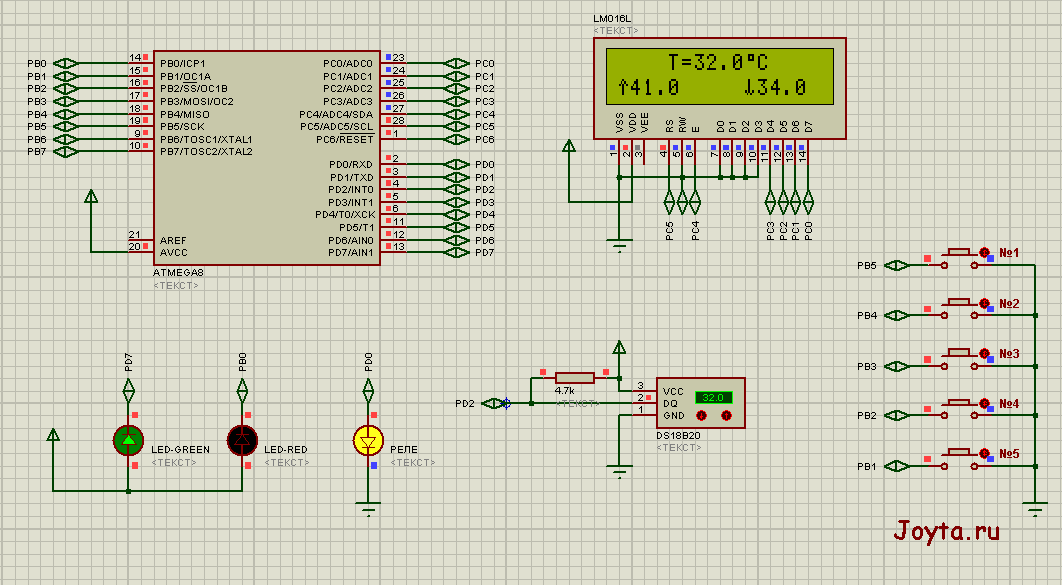Click the green LED-GREEN component
Image resolution: width=1062 pixels, height=585 pixels.
click(128, 439)
